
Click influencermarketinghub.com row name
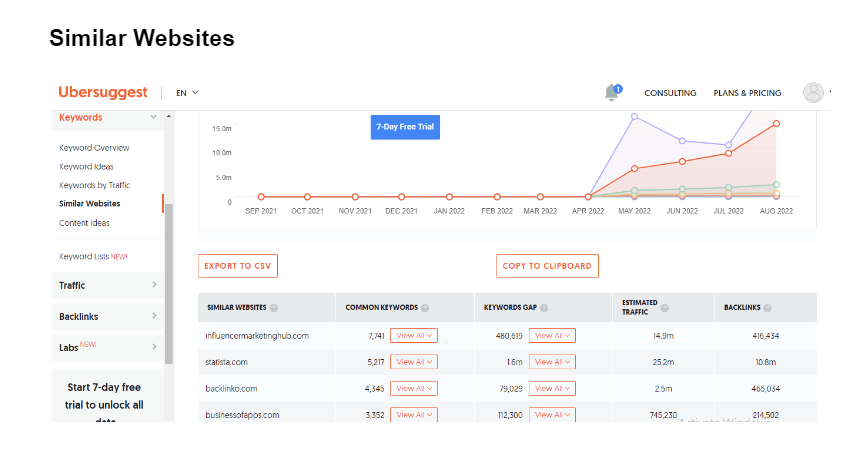[257, 336]
